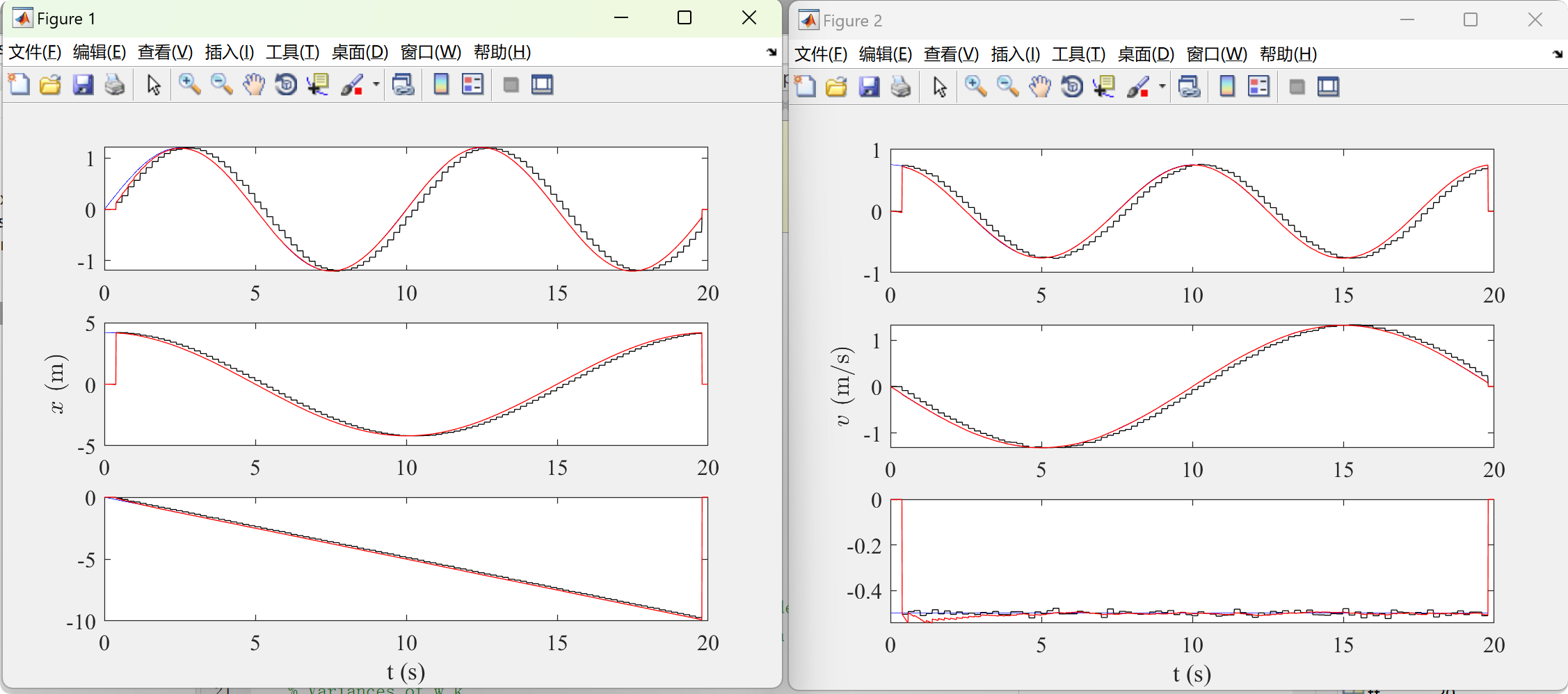The height and width of the screenshot is (694, 1568).
Task: Save figure icon in Figure 1 toolbar
Action: [83, 85]
